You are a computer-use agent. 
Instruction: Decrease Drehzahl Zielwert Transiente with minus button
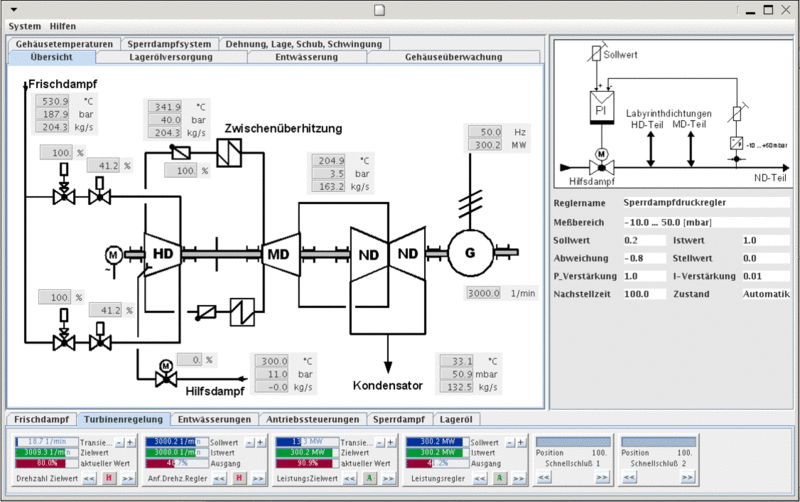coord(119,442)
